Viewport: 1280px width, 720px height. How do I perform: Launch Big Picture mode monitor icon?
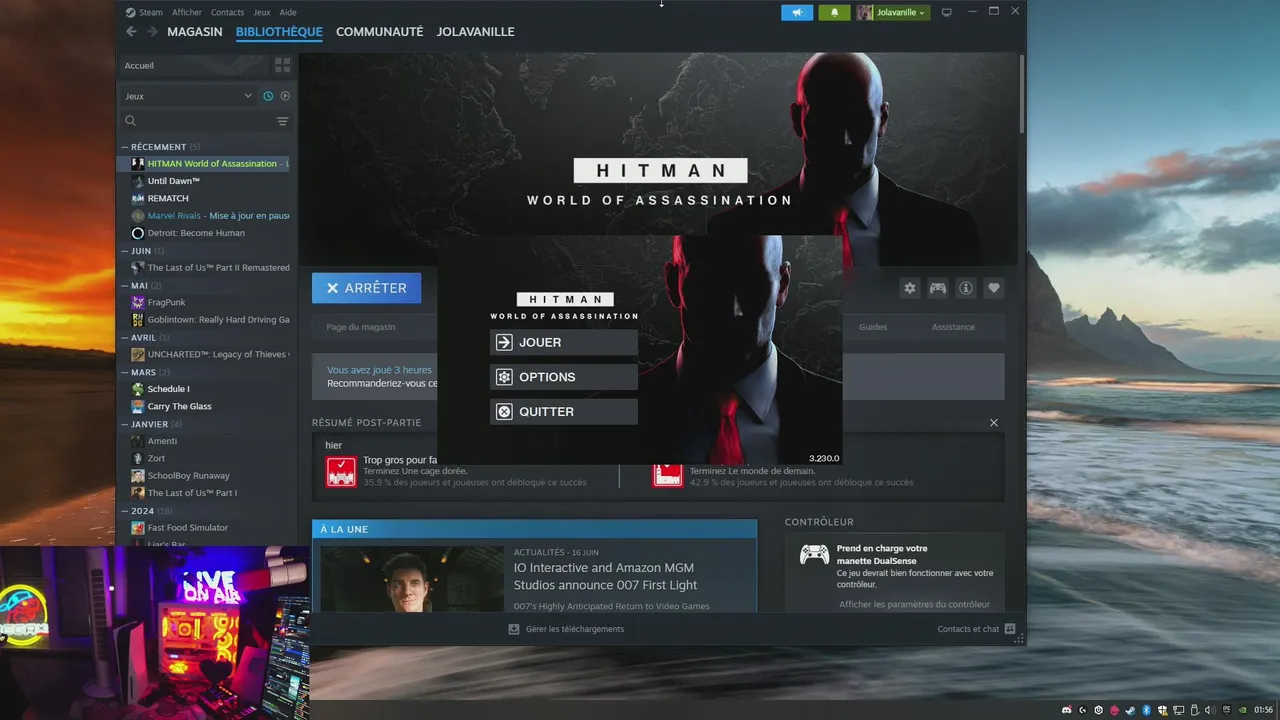tap(946, 12)
